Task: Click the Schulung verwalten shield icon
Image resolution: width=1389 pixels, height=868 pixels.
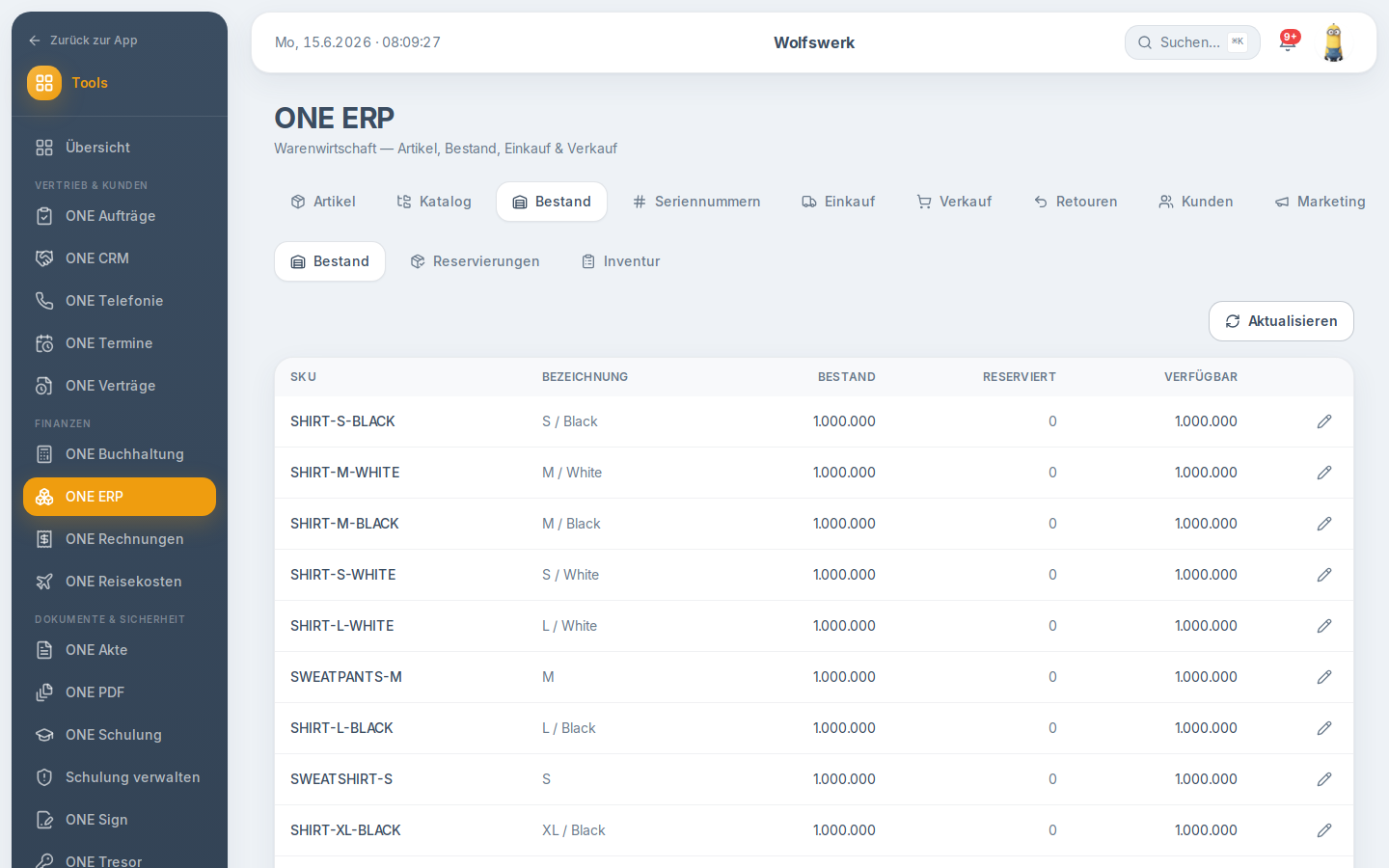Action: click(44, 777)
